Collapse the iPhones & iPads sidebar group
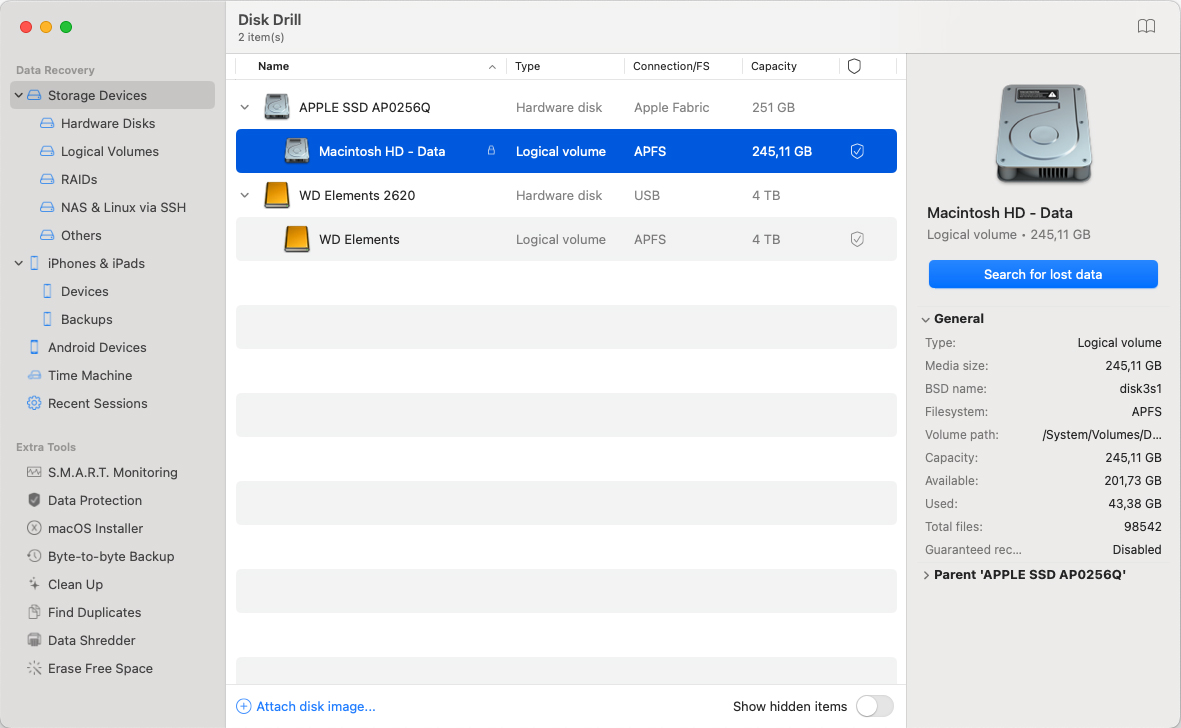The height and width of the screenshot is (728, 1181). [19, 263]
